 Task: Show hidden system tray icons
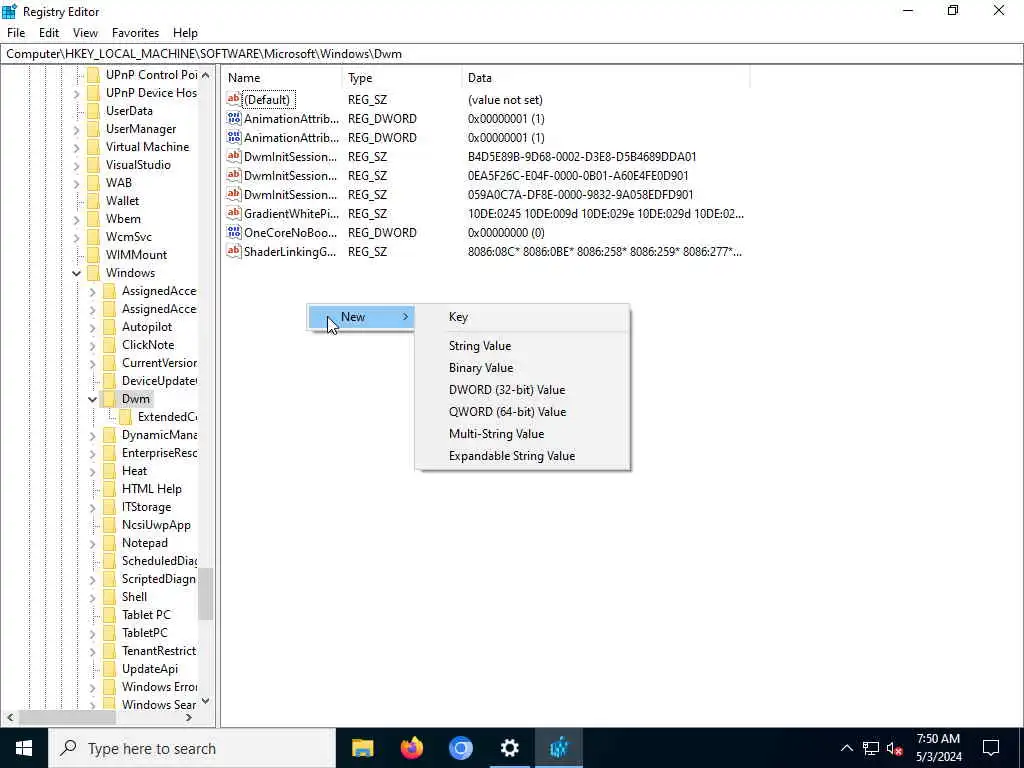[x=846, y=748]
